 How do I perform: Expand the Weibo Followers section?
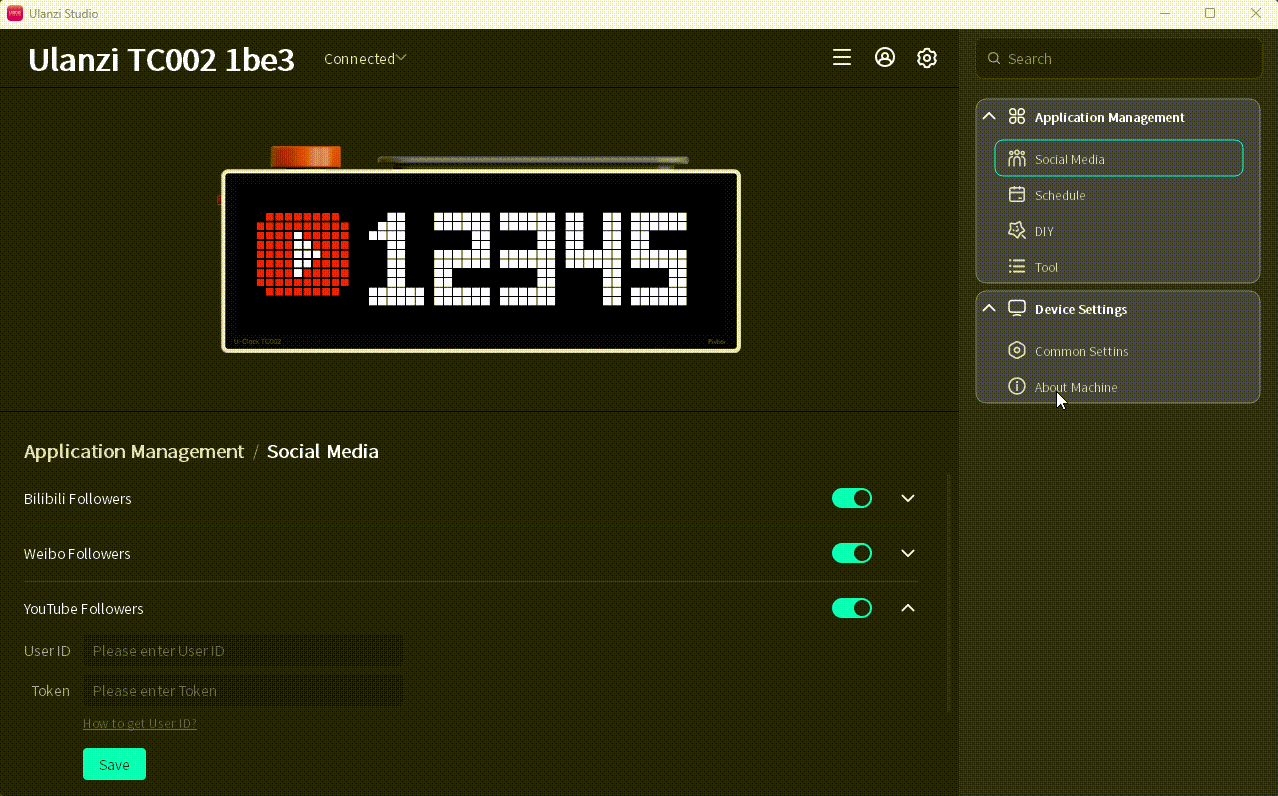point(908,553)
